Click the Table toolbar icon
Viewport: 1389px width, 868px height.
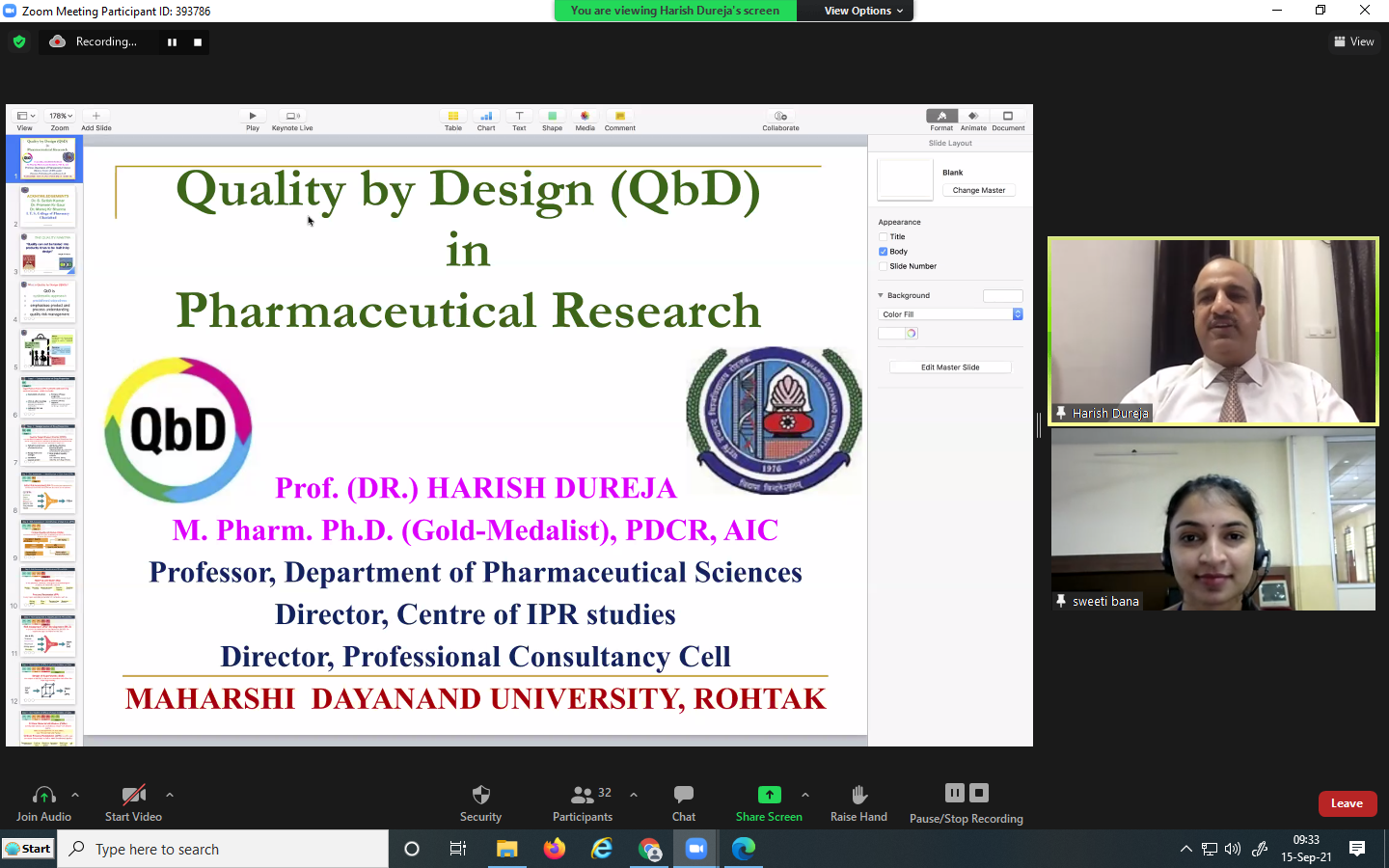(453, 116)
